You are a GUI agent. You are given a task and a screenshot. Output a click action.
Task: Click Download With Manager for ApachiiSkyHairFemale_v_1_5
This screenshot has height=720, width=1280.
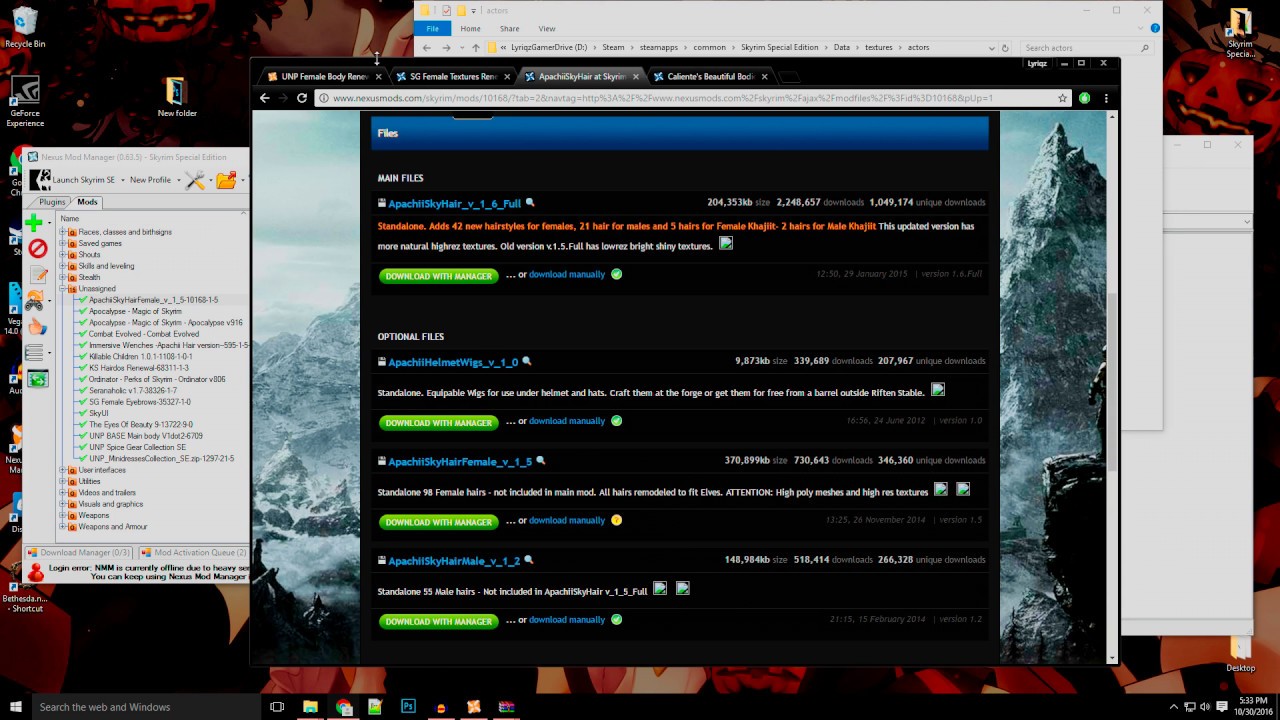(x=438, y=522)
